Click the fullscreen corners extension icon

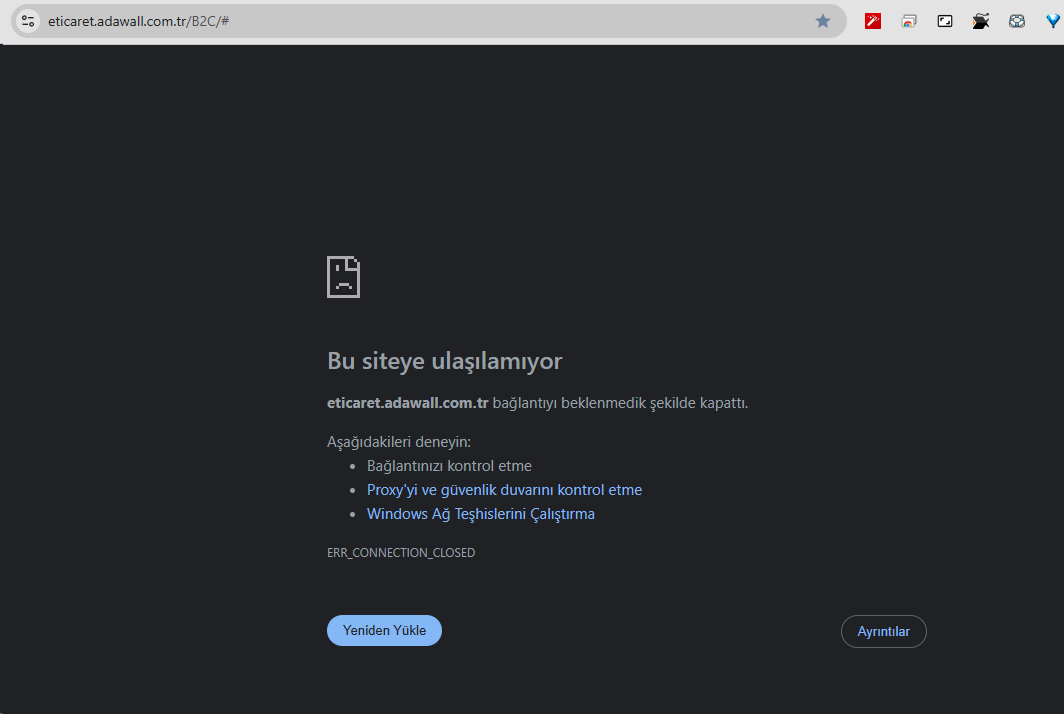point(945,21)
